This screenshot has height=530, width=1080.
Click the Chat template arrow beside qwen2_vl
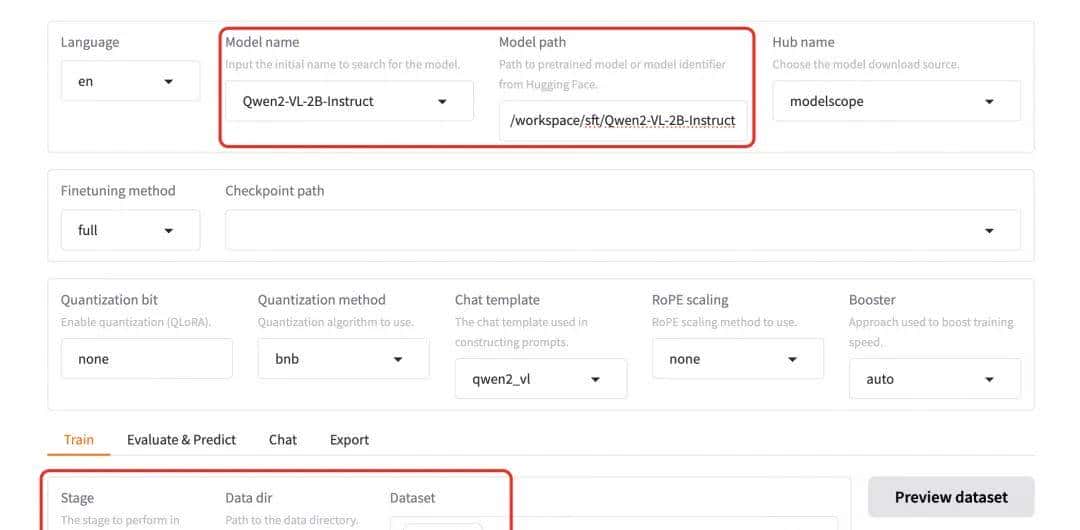[595, 379]
